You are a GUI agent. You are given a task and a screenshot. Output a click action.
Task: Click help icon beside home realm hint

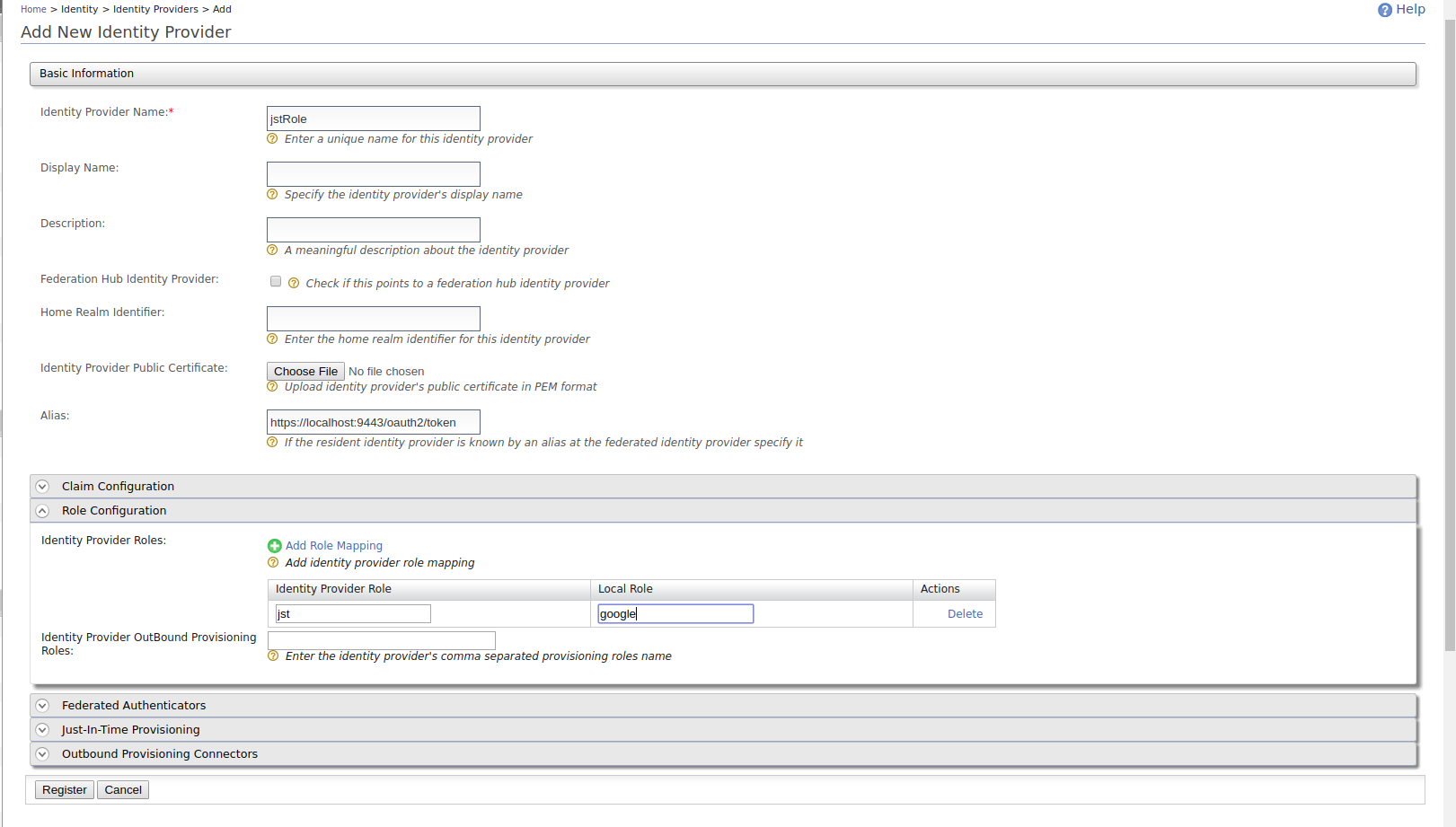tap(272, 339)
